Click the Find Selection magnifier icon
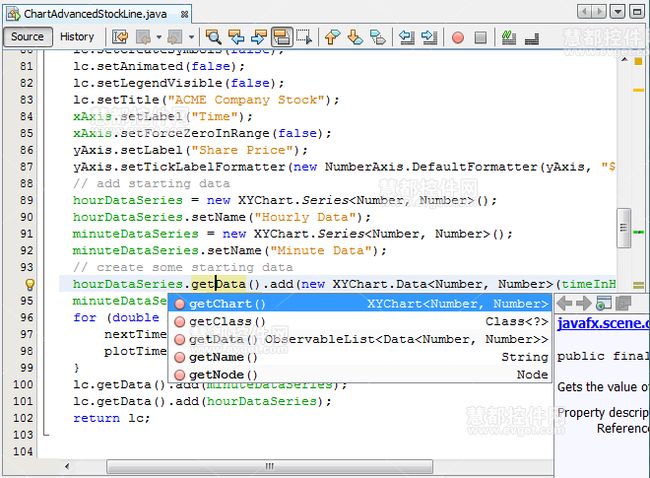650x478 pixels. (213, 37)
